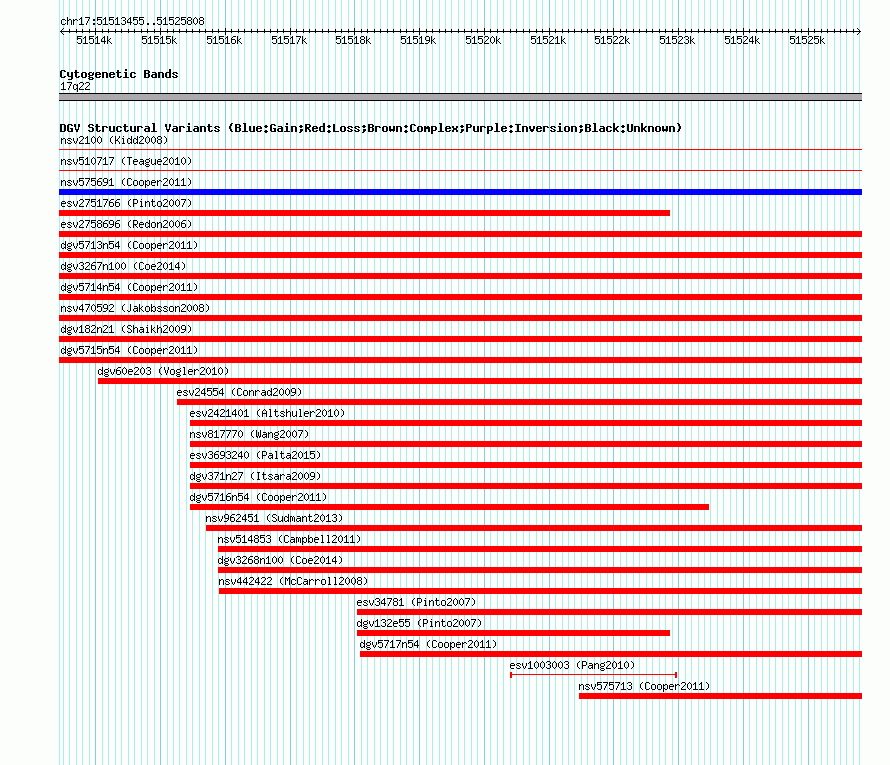
Task: Select esv34781 (Pinto2007) label
Action: click(x=416, y=602)
